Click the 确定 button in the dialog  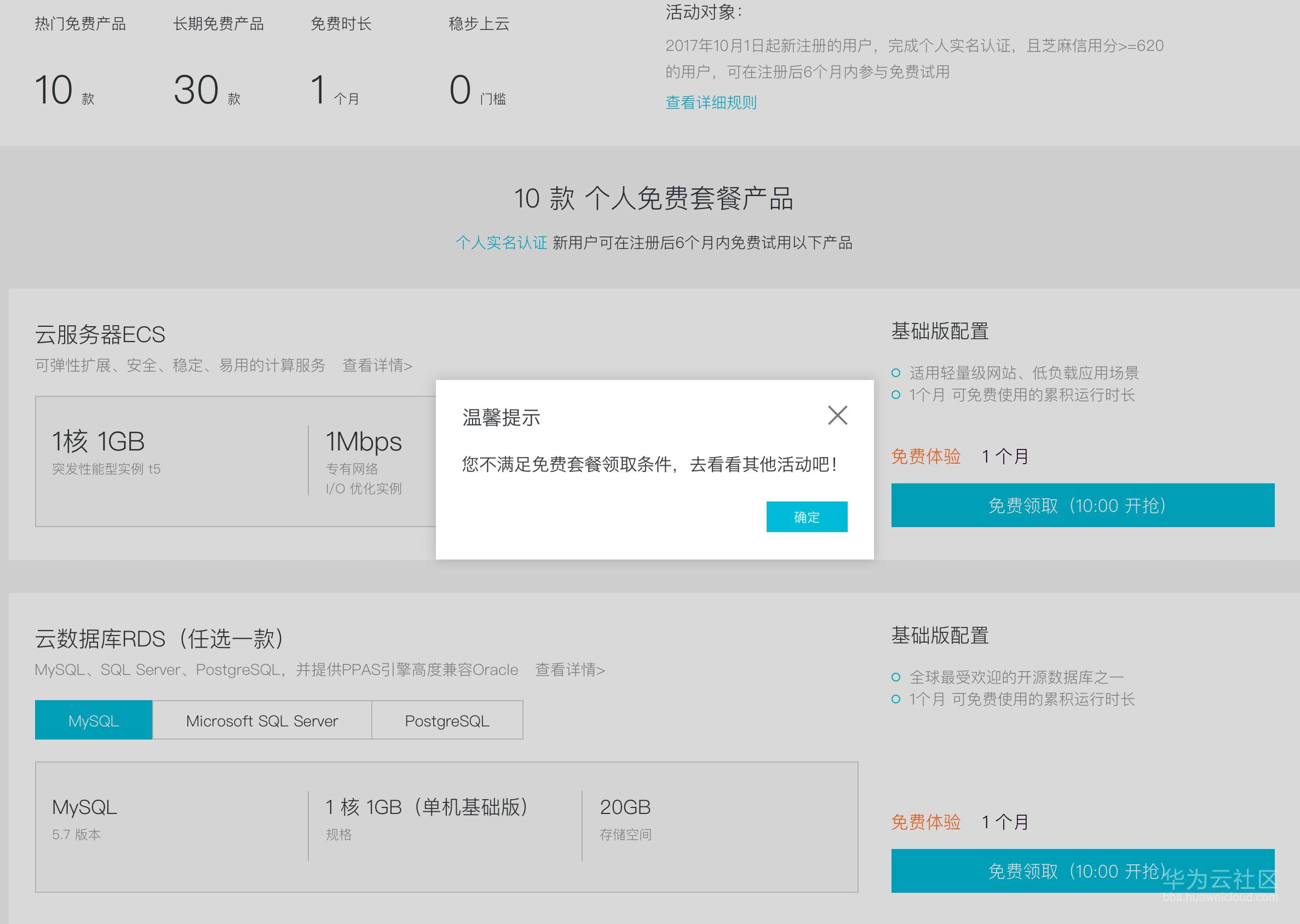pos(806,517)
